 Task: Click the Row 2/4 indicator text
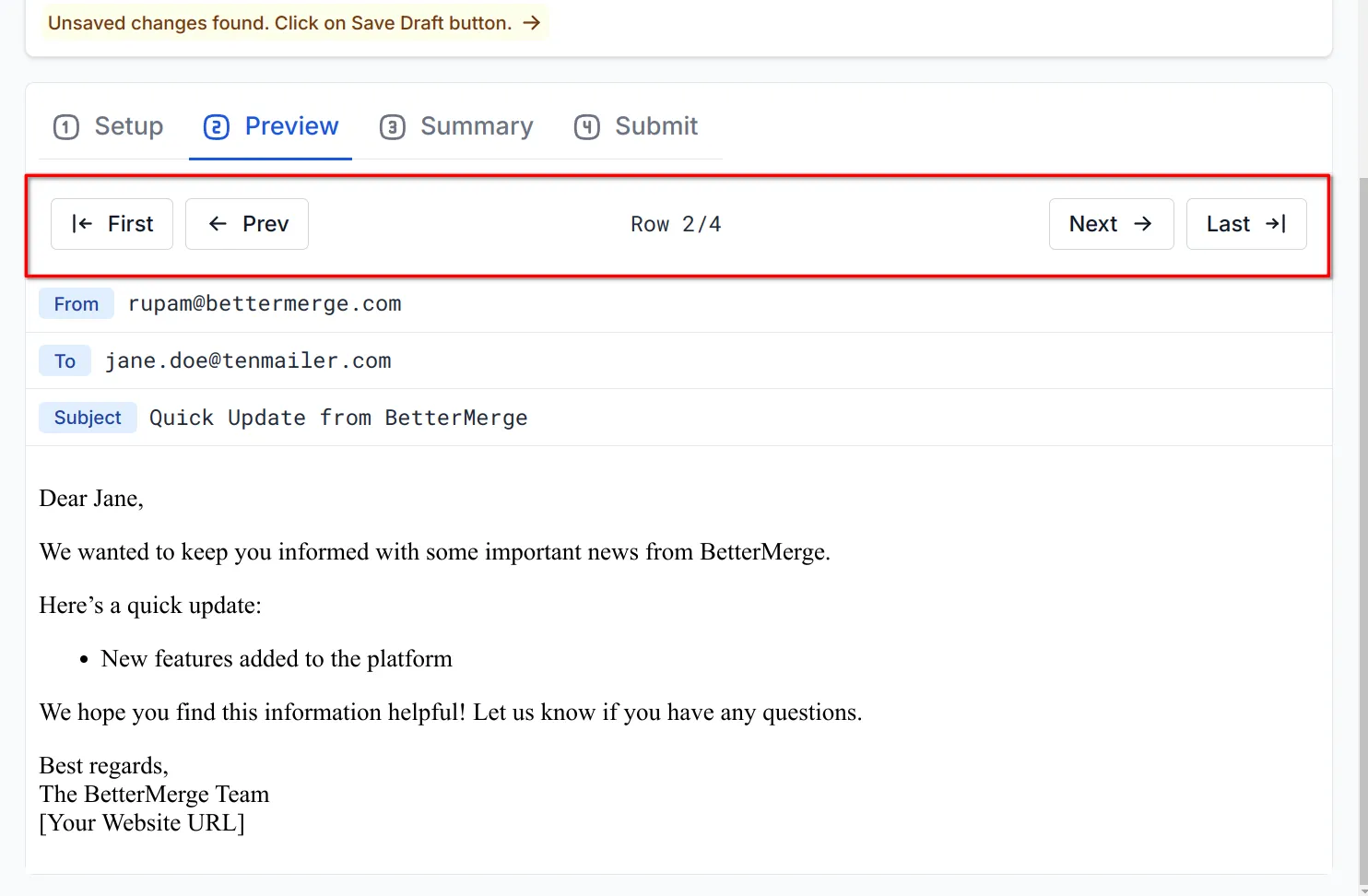(675, 223)
